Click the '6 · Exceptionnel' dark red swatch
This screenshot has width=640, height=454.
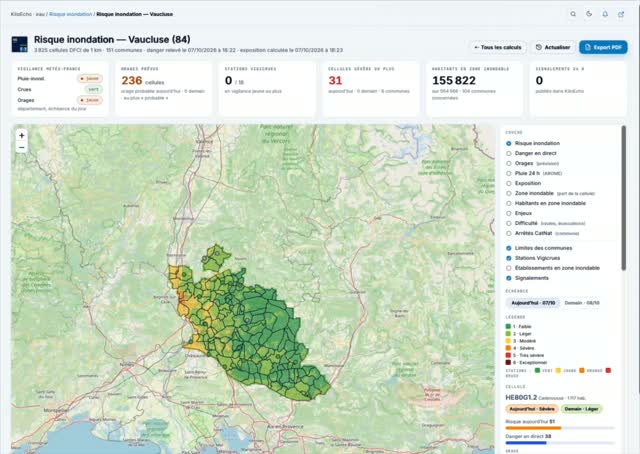[508, 362]
